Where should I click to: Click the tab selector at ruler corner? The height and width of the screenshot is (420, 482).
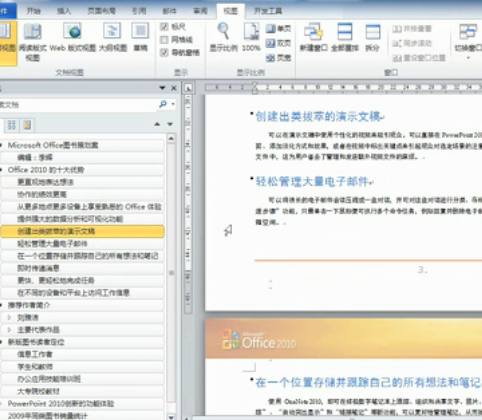pyautogui.click(x=188, y=88)
